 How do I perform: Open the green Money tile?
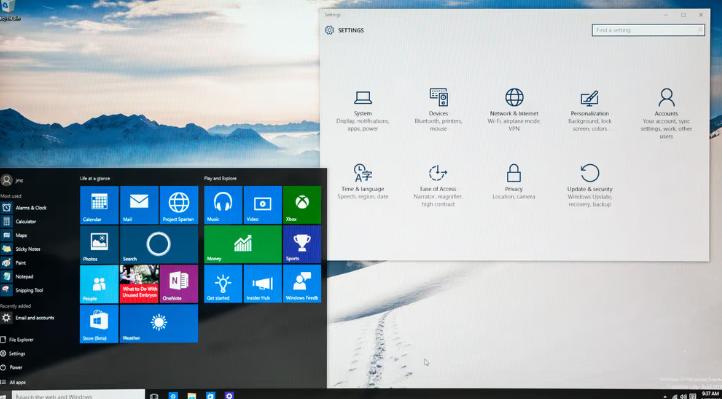pos(243,244)
